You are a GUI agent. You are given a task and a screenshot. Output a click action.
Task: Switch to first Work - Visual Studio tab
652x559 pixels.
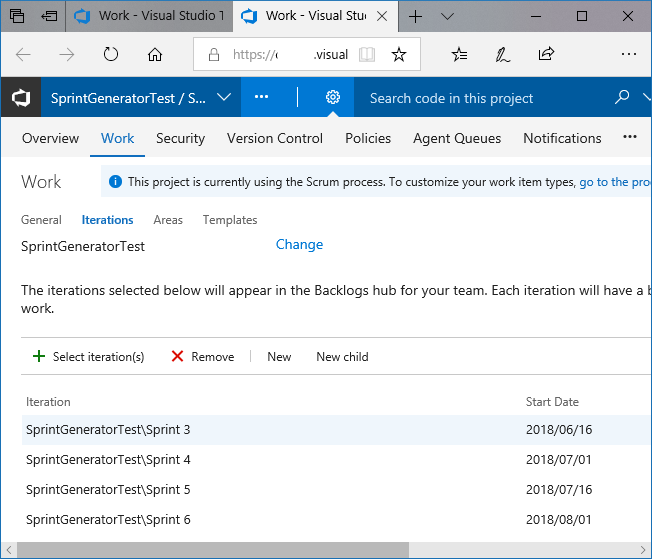[x=149, y=16]
